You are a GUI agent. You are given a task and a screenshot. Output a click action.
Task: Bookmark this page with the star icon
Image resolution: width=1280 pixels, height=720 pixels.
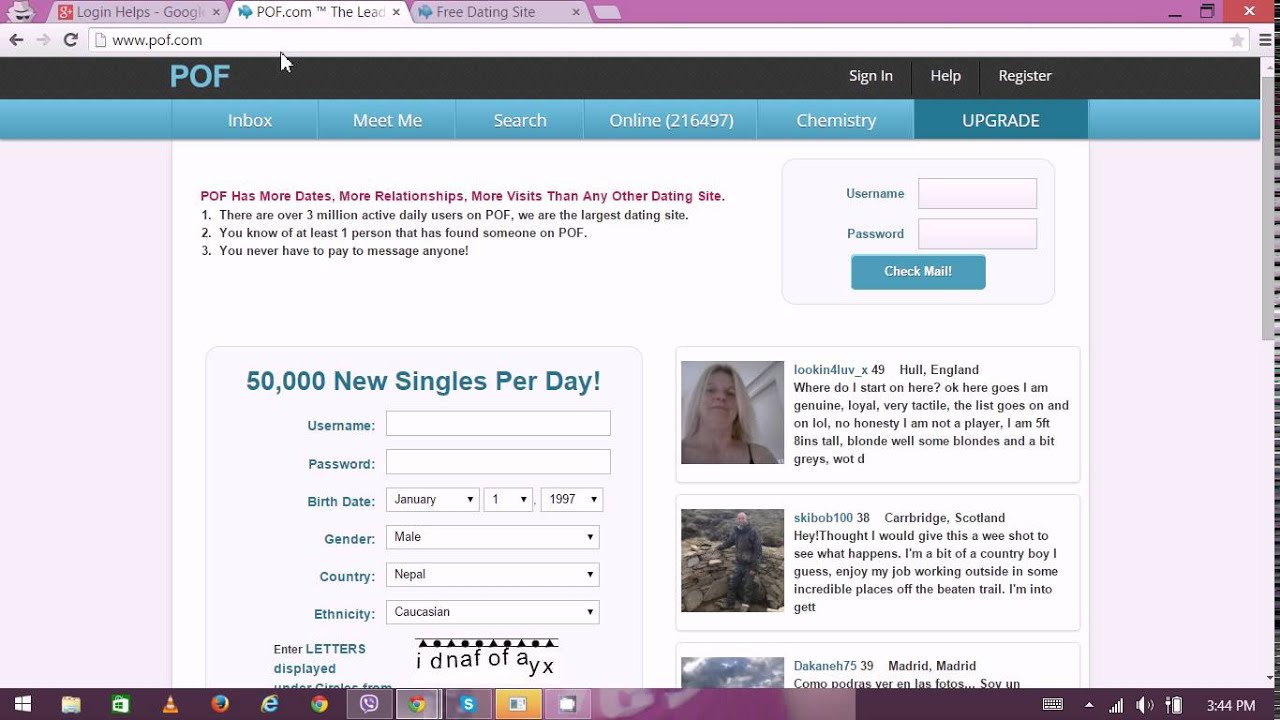coord(1237,40)
